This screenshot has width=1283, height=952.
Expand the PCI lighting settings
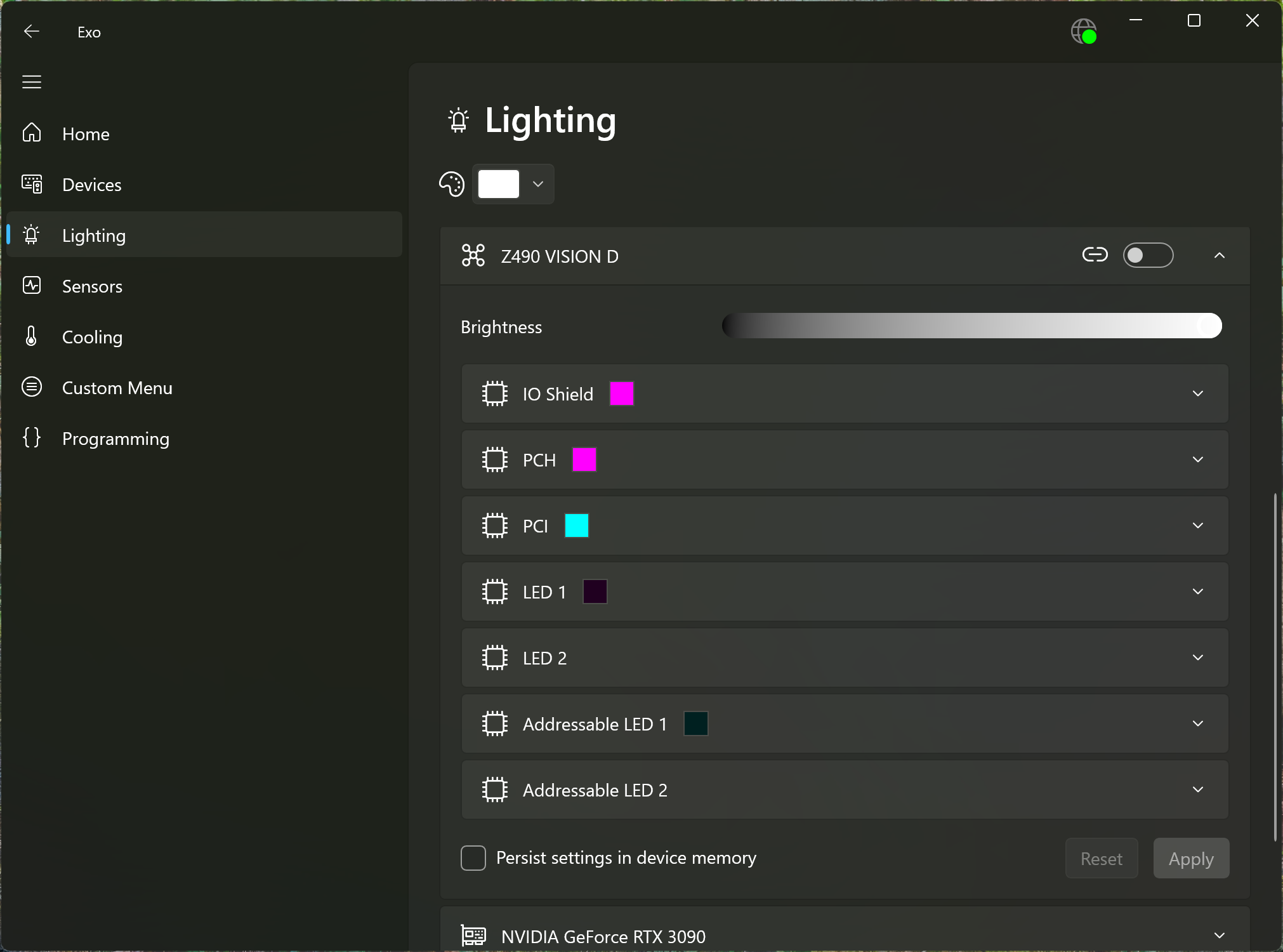tap(1198, 525)
